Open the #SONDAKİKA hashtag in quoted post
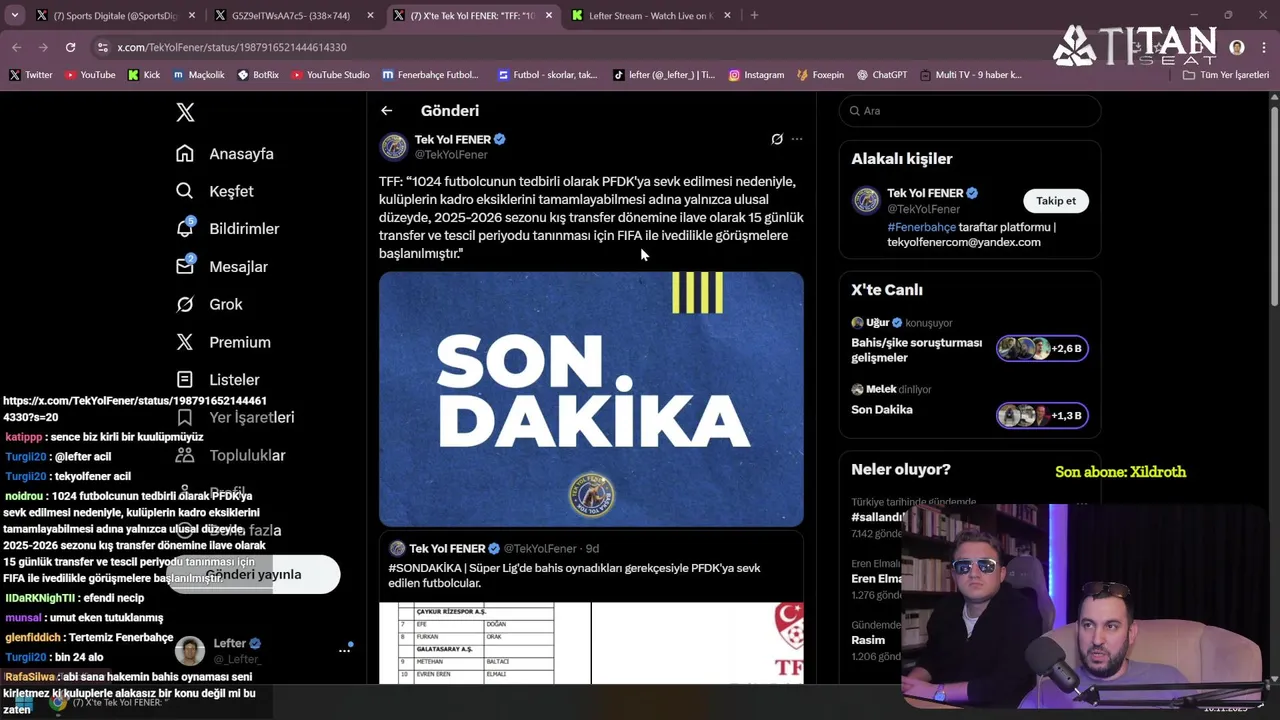1280x720 pixels. (x=424, y=568)
